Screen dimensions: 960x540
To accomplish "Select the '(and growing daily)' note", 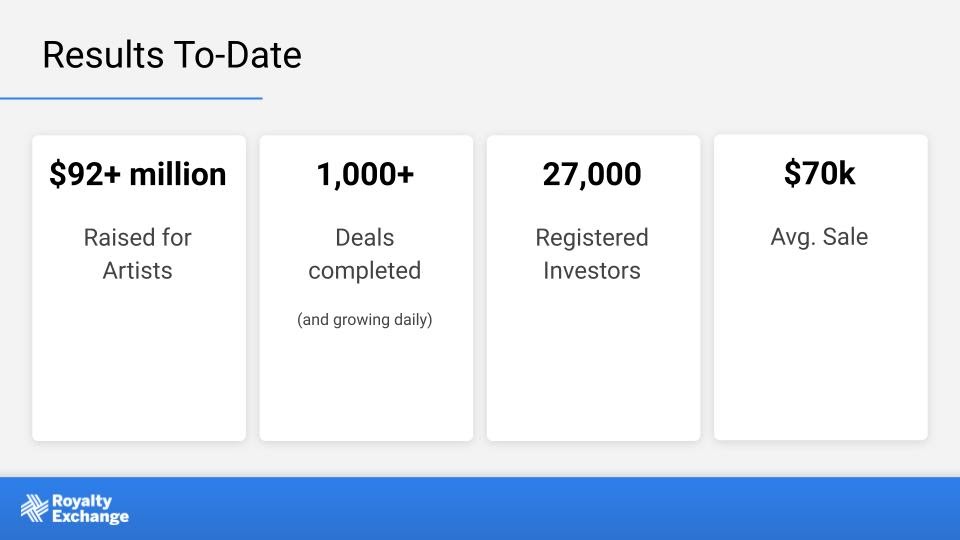I will tap(365, 321).
